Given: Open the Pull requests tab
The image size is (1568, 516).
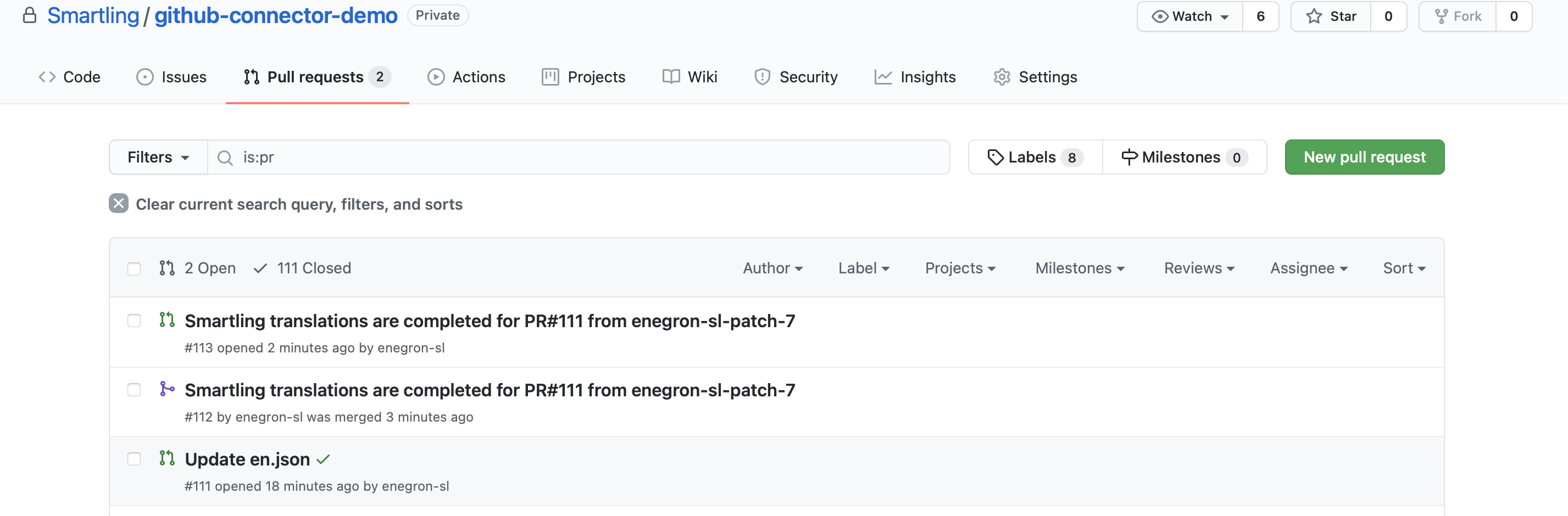Looking at the screenshot, I should click(x=317, y=77).
